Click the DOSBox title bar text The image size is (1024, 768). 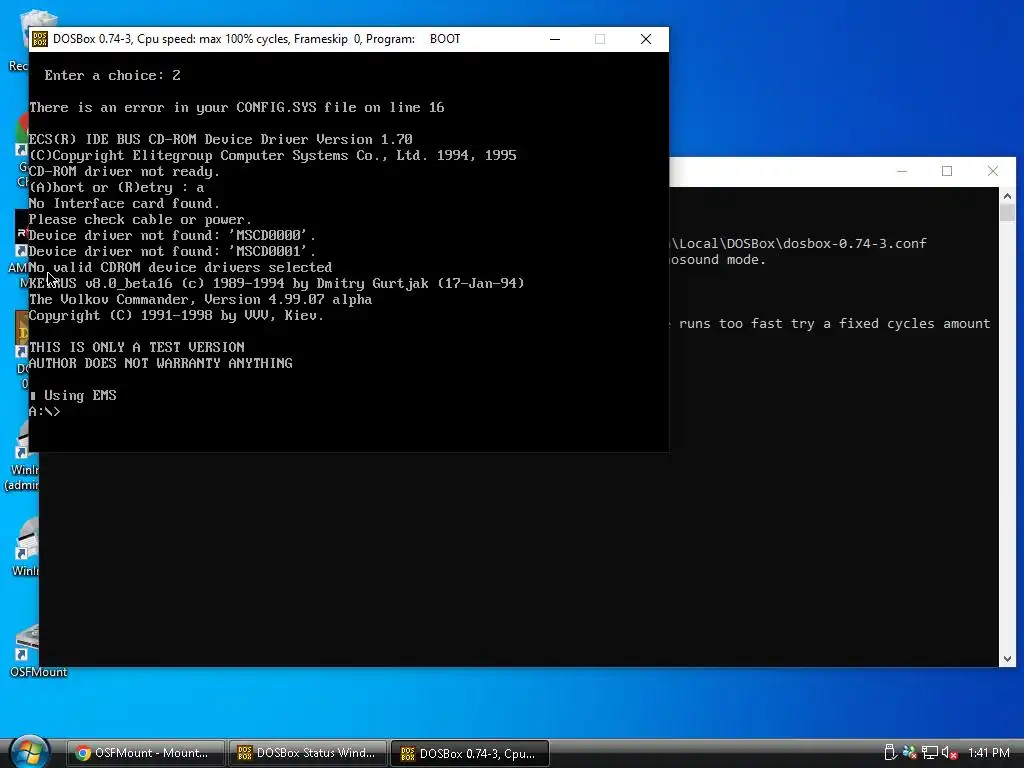pyautogui.click(x=257, y=39)
